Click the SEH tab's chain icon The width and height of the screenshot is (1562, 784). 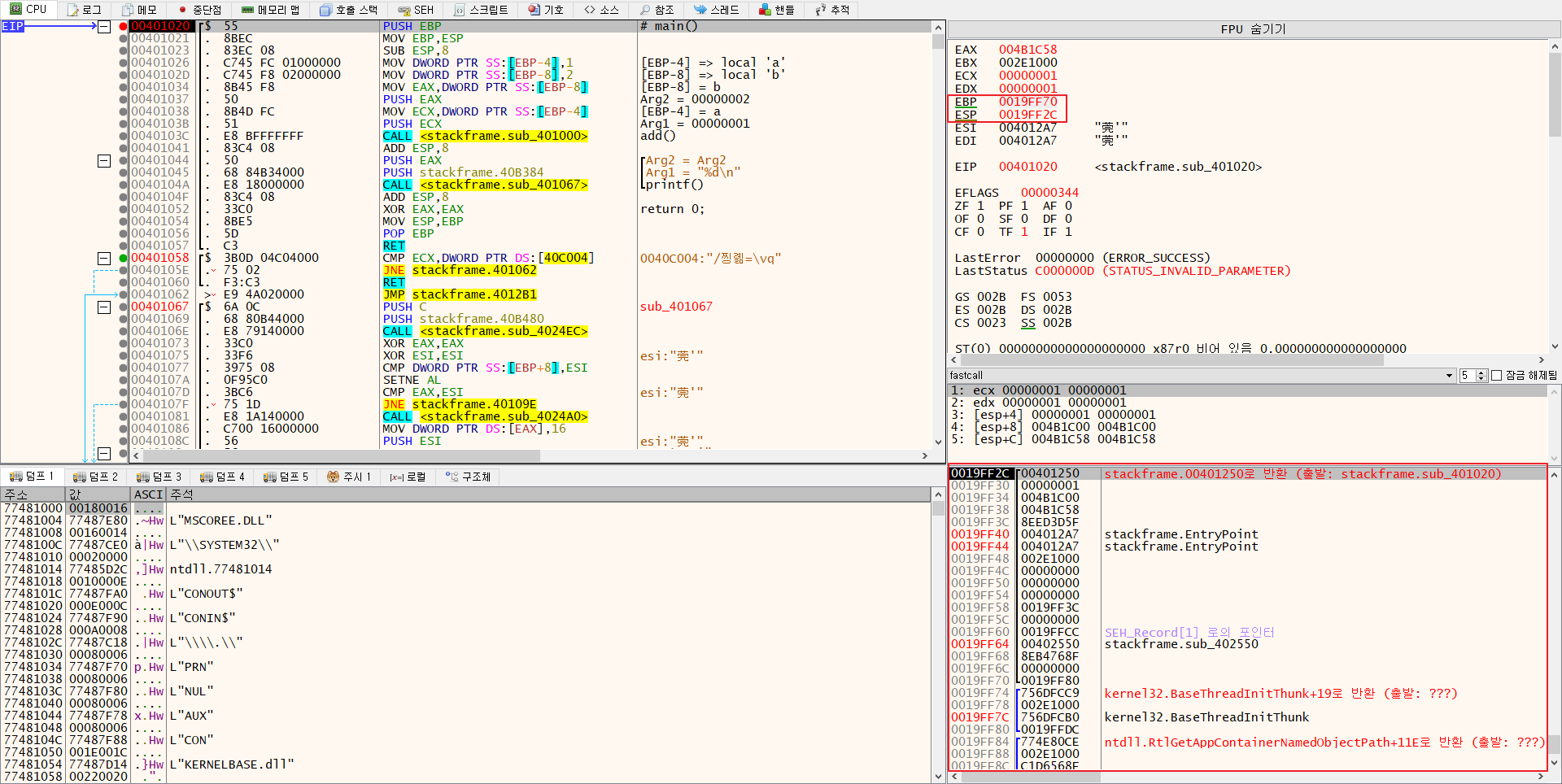tap(404, 10)
